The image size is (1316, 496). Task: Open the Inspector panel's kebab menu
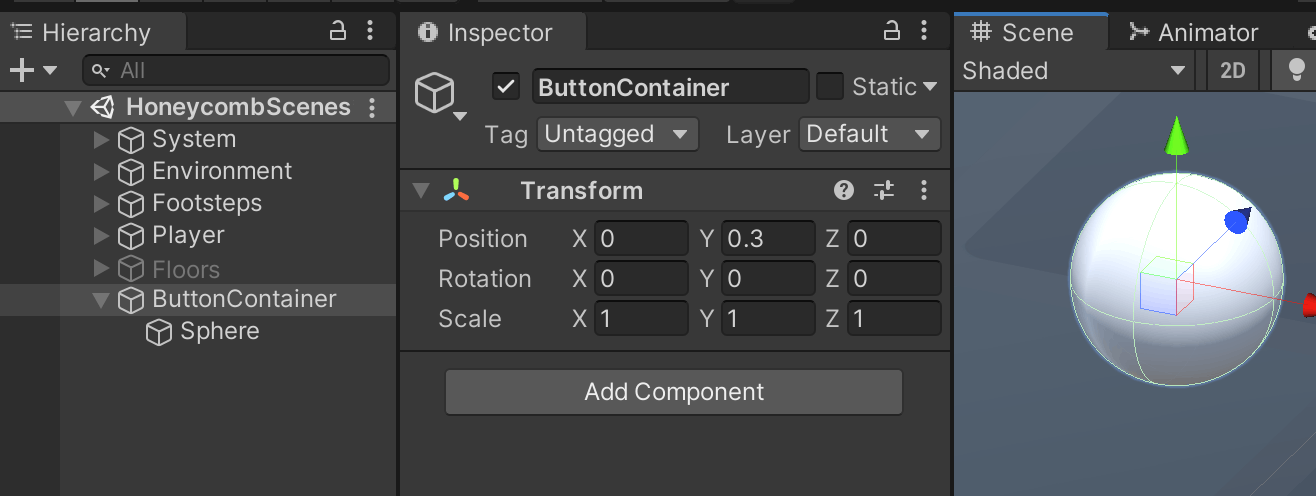click(924, 31)
